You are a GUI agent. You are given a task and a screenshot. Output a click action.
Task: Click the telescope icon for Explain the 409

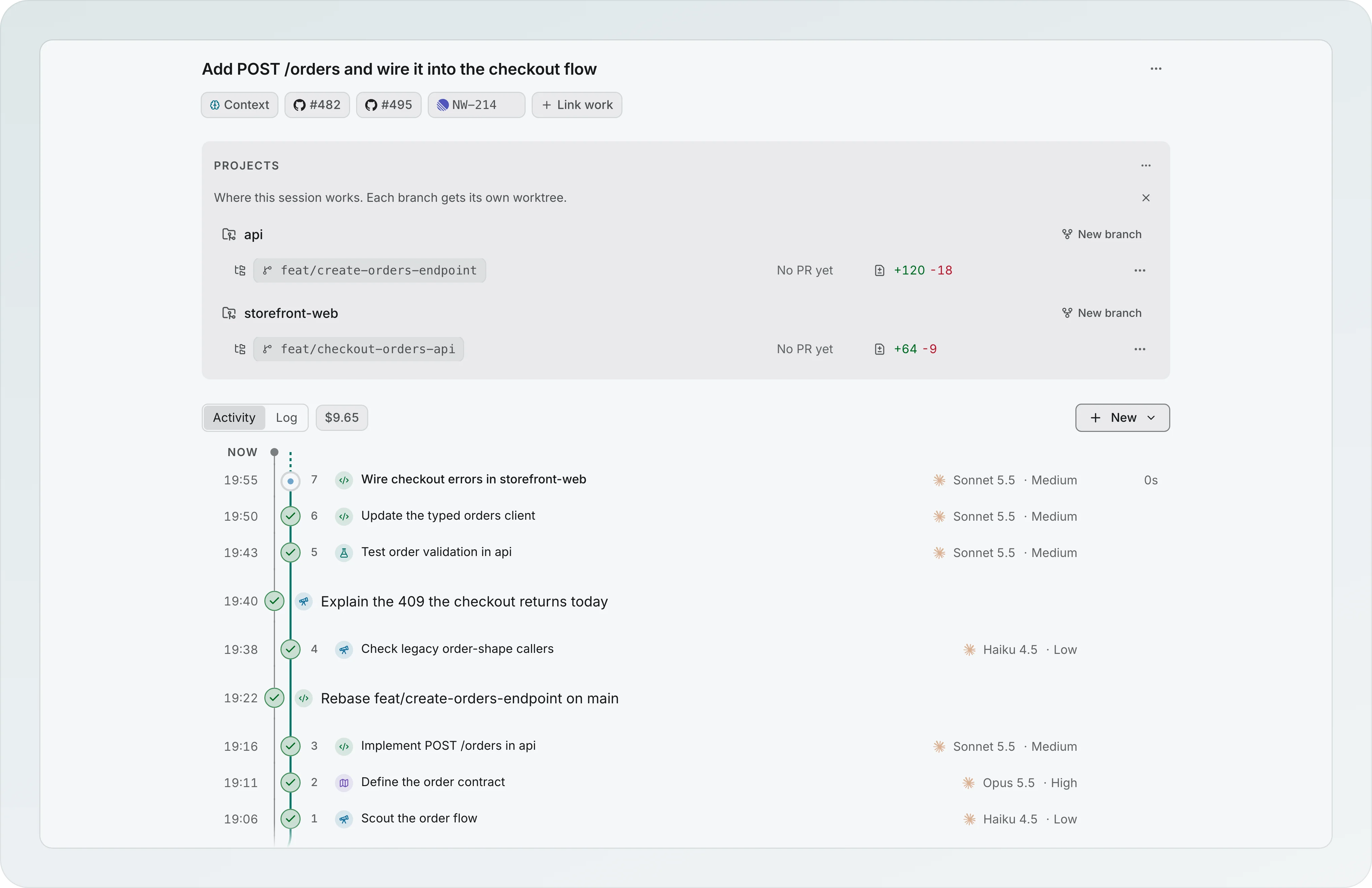(x=304, y=601)
